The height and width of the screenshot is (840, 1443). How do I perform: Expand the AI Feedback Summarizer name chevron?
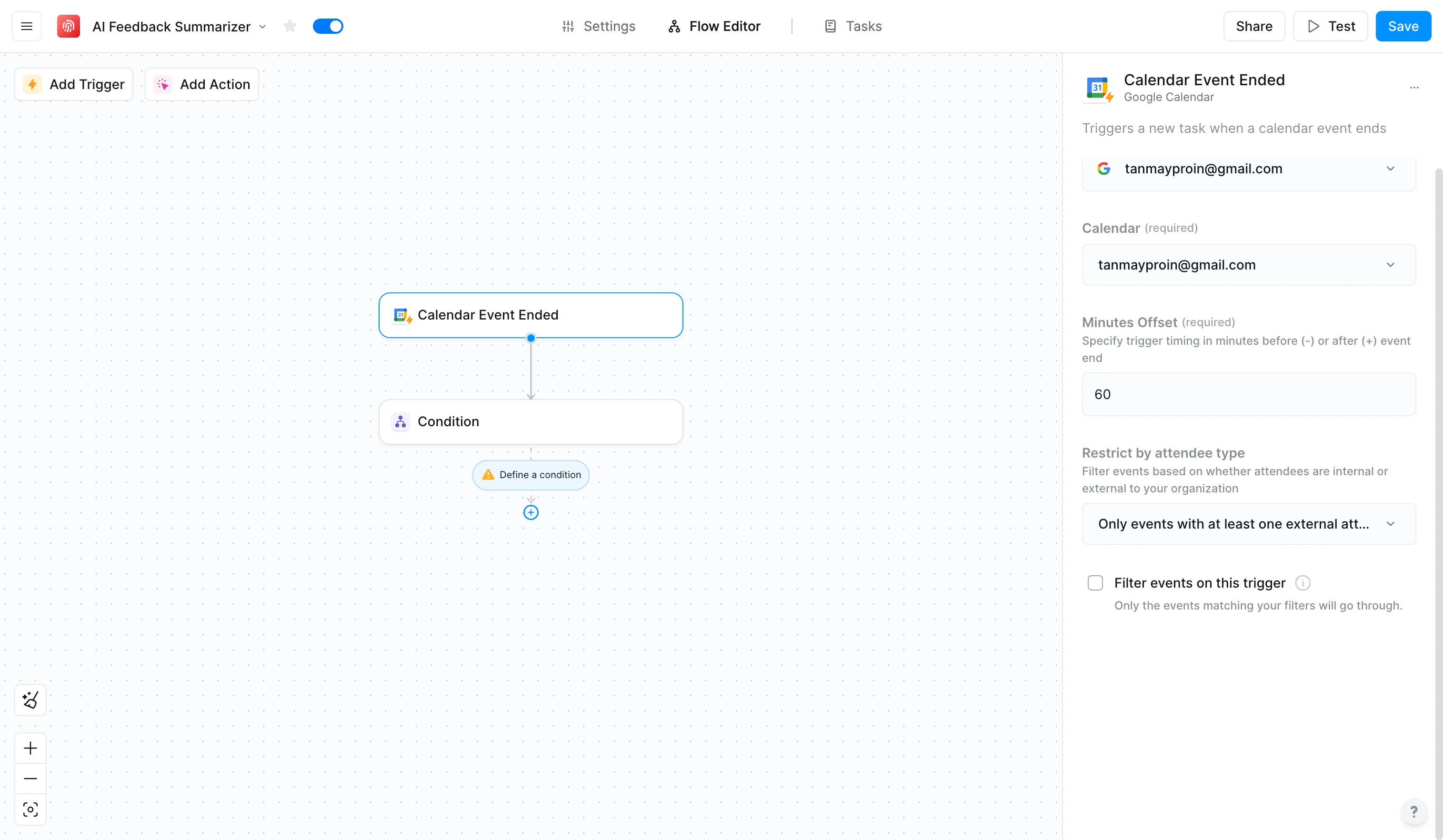coord(263,27)
